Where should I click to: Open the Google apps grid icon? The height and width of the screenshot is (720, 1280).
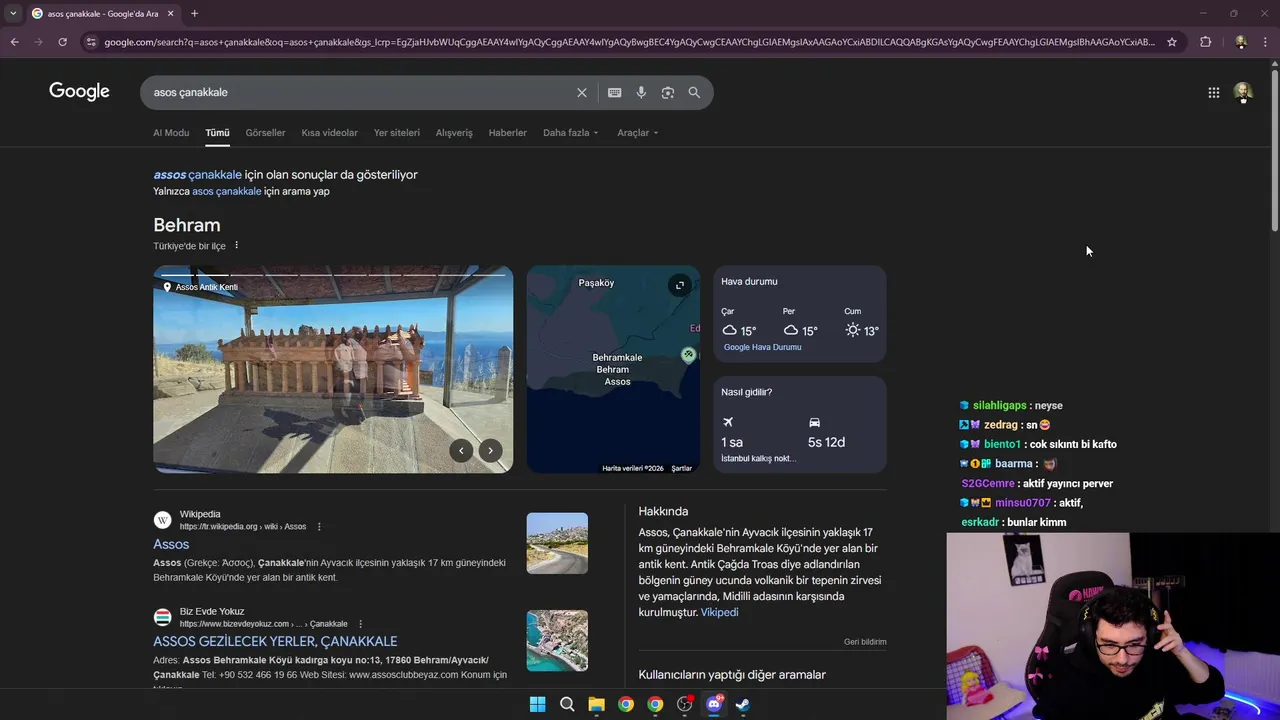[x=1213, y=92]
